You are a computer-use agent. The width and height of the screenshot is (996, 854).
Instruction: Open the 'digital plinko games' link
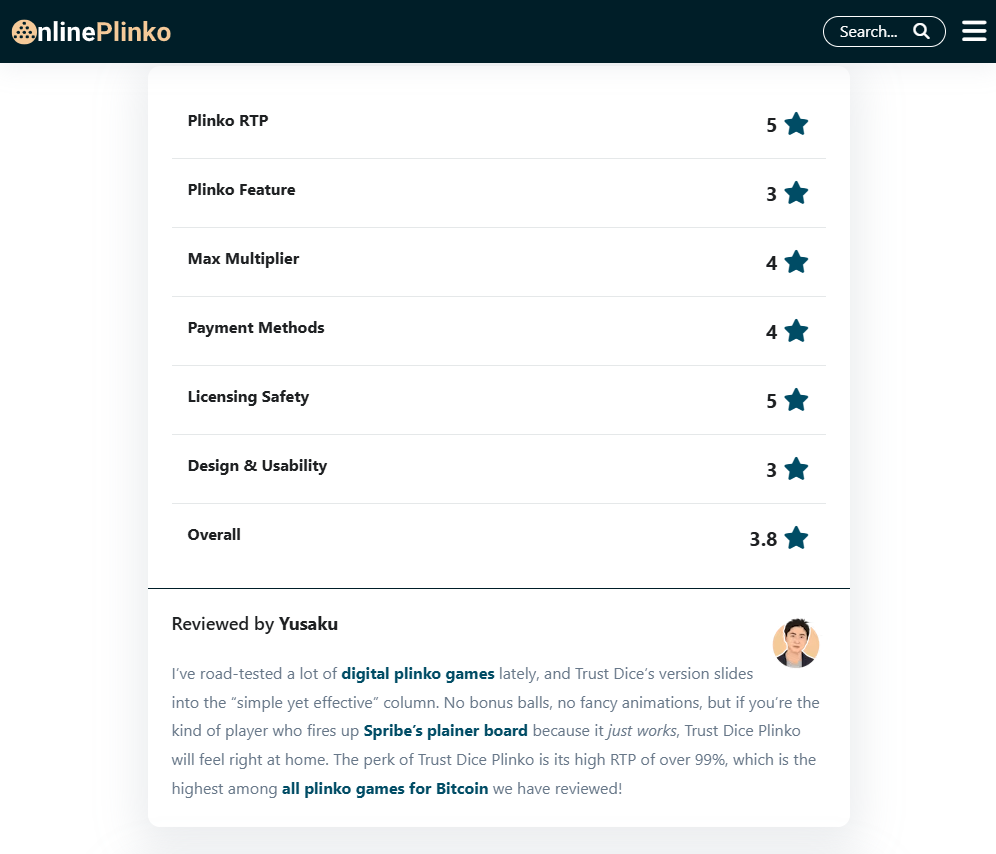(x=418, y=674)
